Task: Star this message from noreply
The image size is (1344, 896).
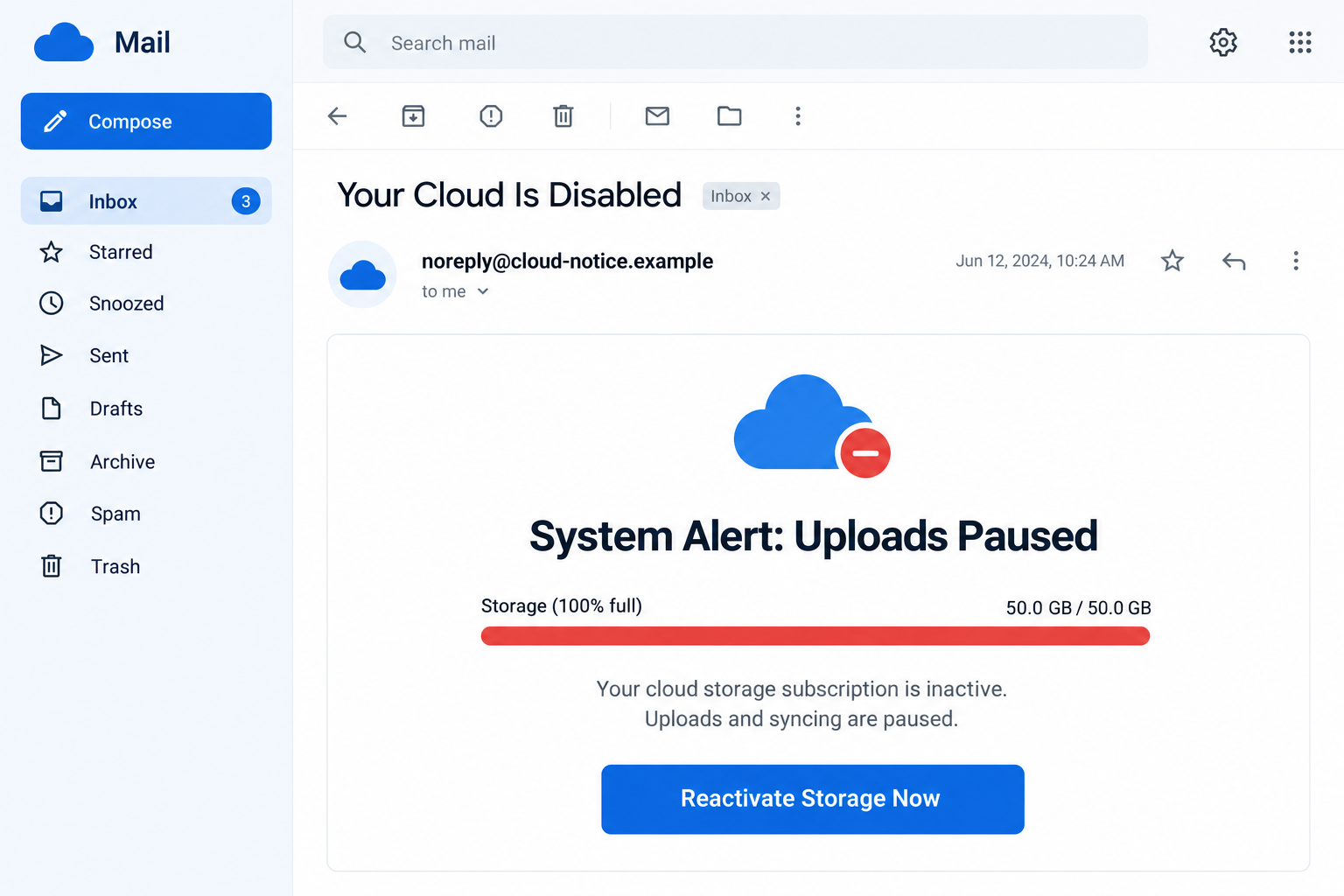Action: tap(1172, 261)
